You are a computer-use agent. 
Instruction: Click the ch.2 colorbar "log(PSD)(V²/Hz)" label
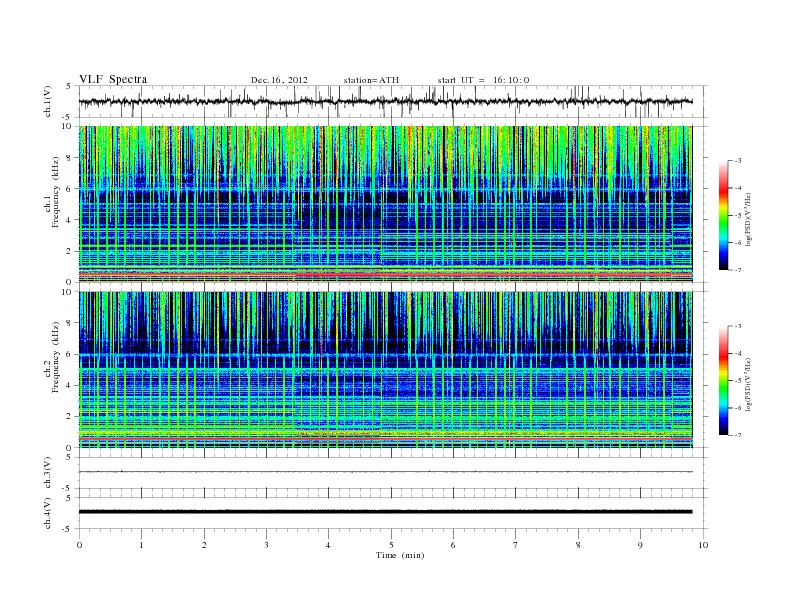pos(748,385)
